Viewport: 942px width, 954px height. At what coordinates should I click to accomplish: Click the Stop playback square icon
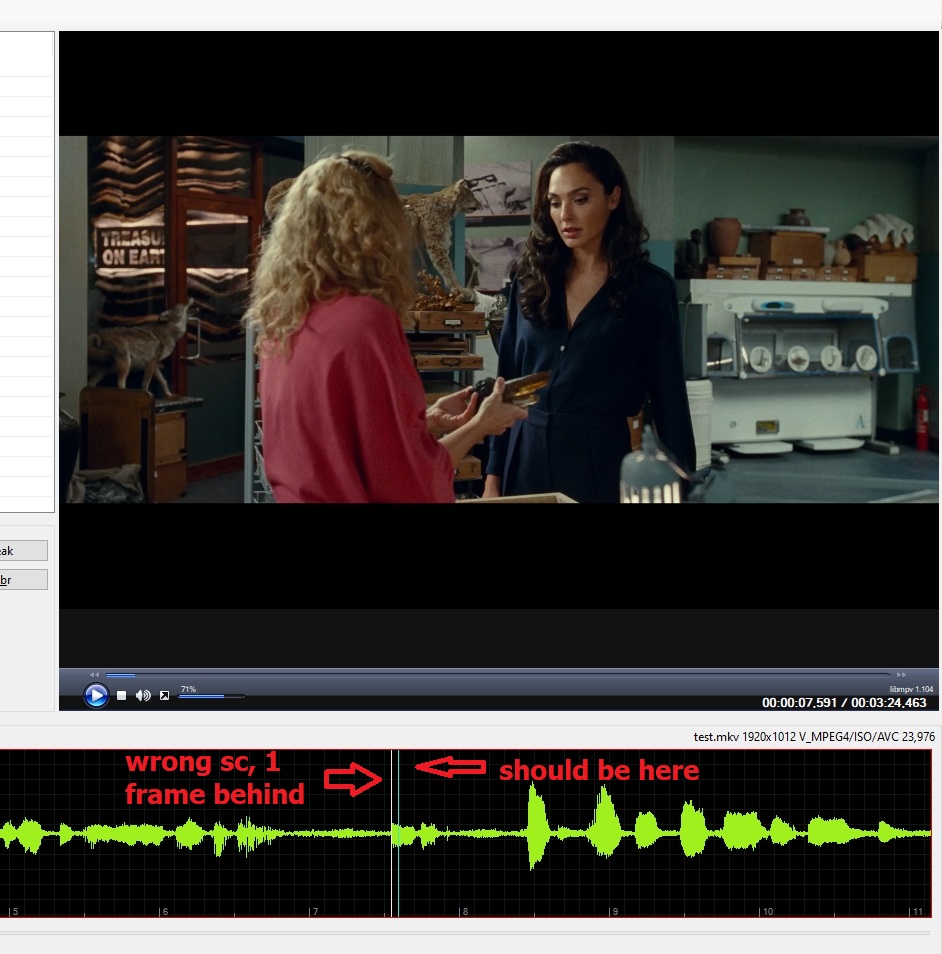(122, 695)
